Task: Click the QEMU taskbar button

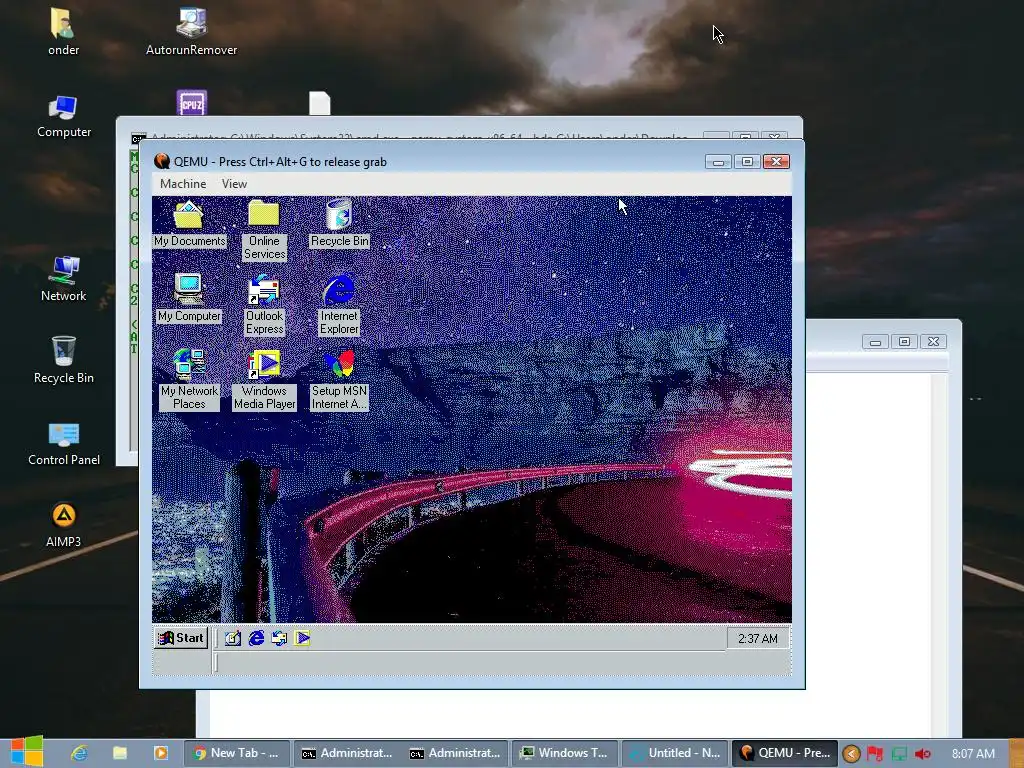Action: tap(784, 753)
